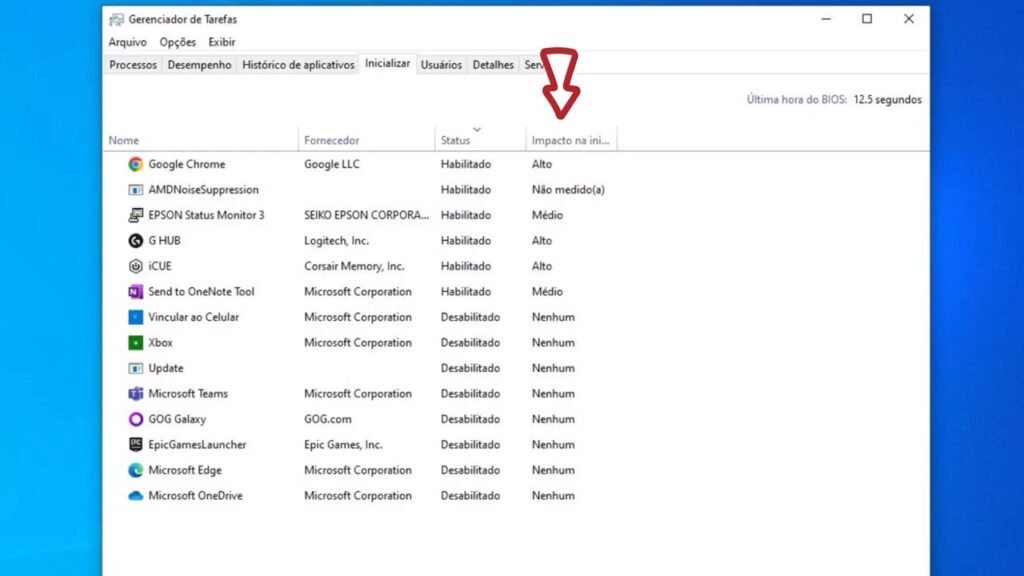Click the Google LLC publisher cell
Viewport: 1024px width, 576px height.
332,164
